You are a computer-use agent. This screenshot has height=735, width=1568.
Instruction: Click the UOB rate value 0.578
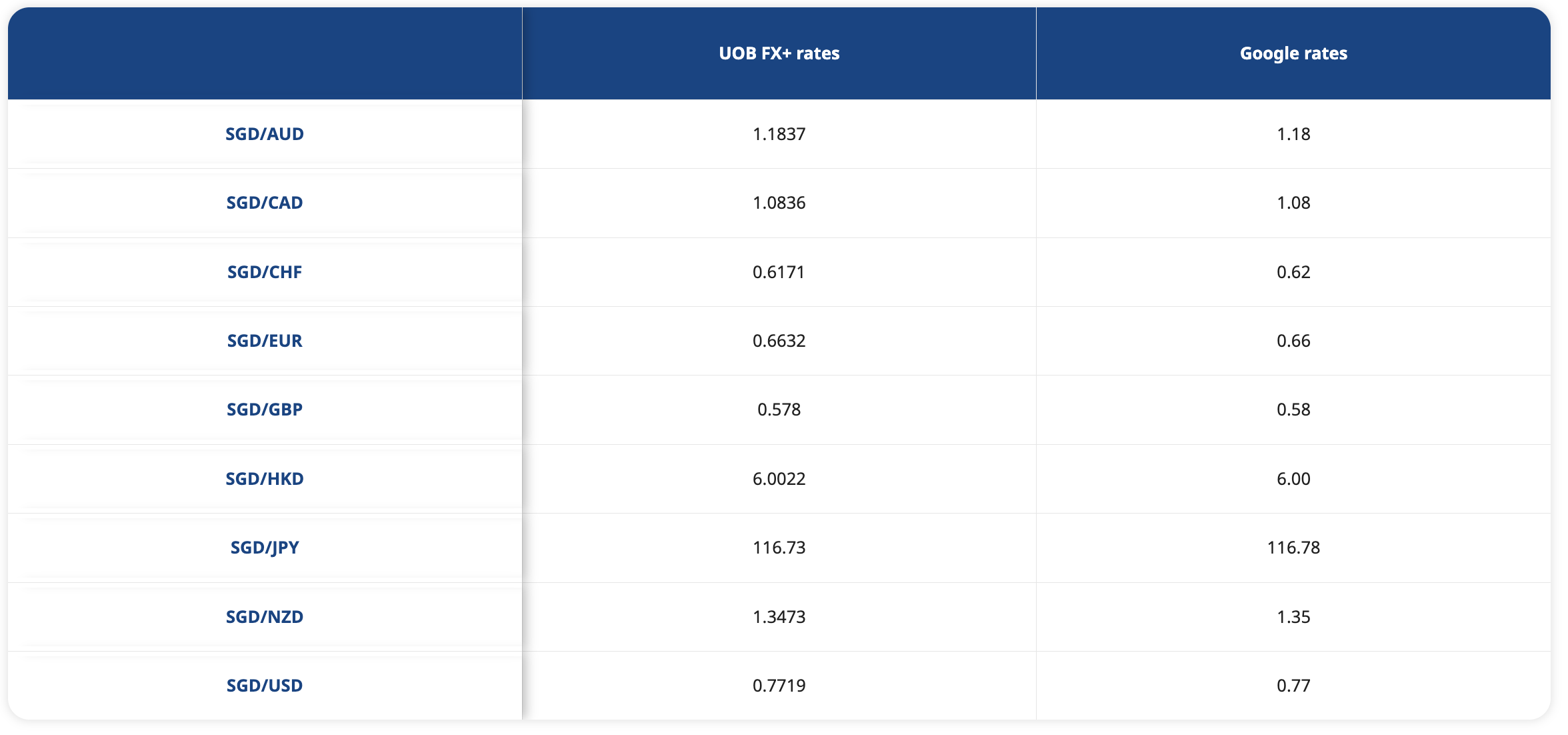[x=779, y=410]
